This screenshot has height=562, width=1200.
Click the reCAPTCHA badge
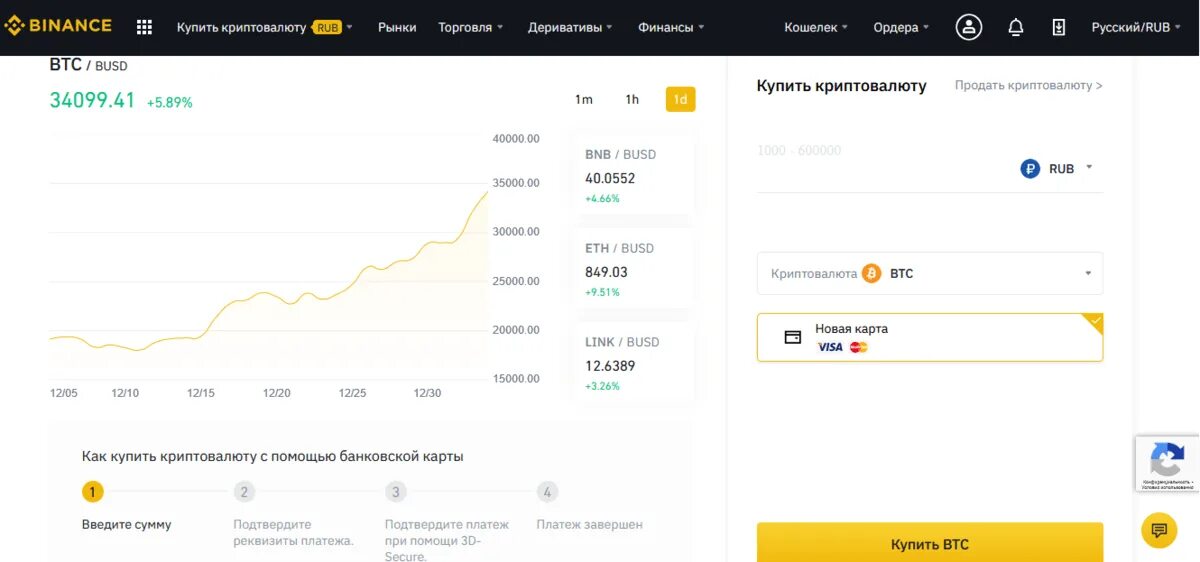[1167, 463]
